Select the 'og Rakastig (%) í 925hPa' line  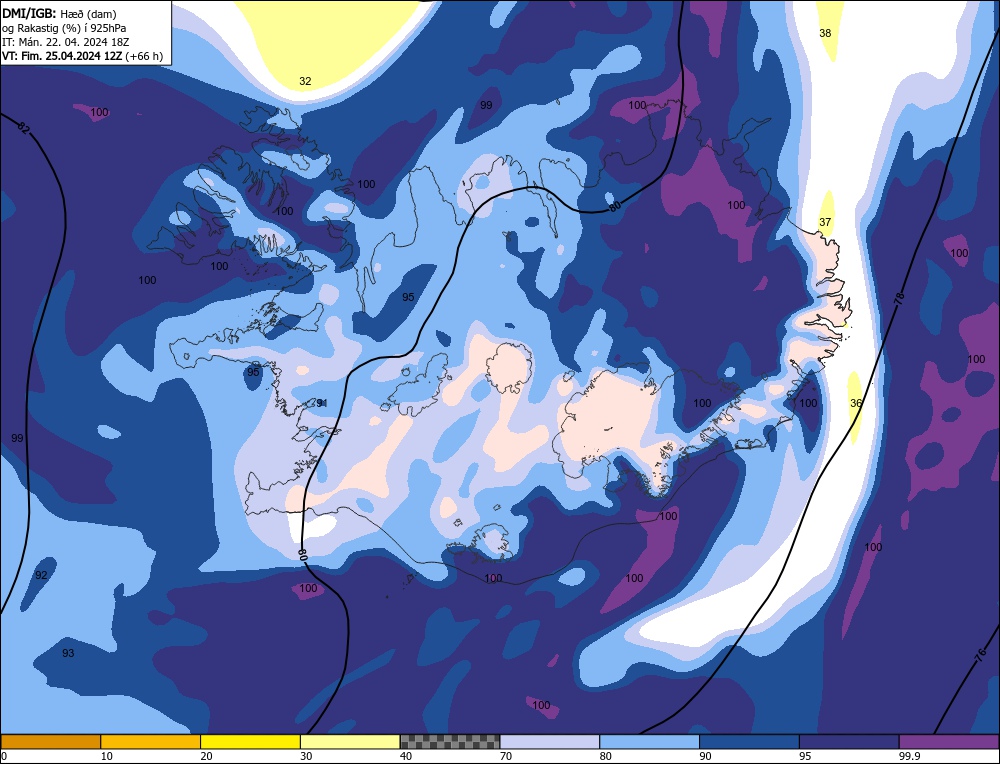click(64, 27)
